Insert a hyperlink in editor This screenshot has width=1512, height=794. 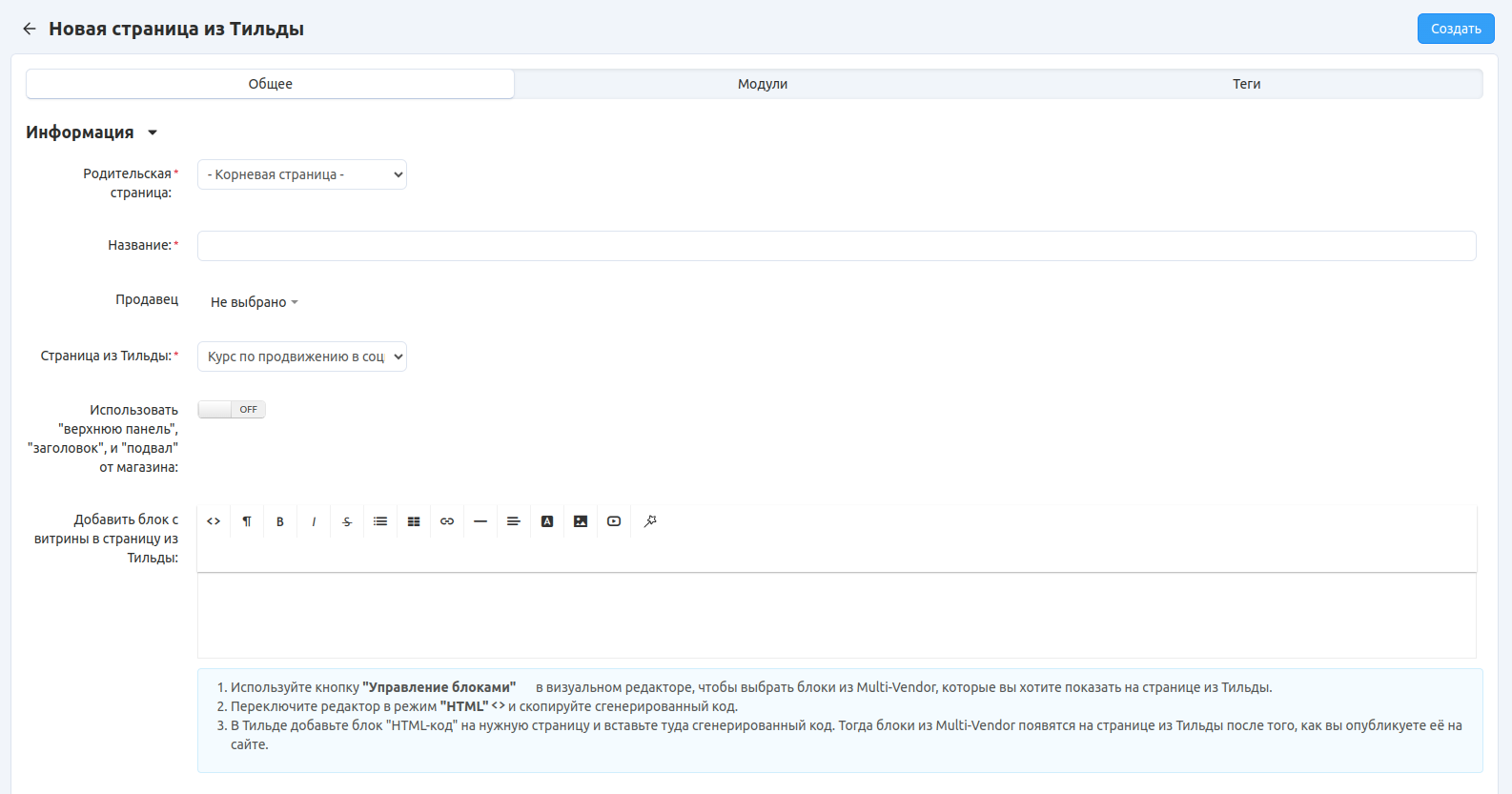click(x=447, y=521)
